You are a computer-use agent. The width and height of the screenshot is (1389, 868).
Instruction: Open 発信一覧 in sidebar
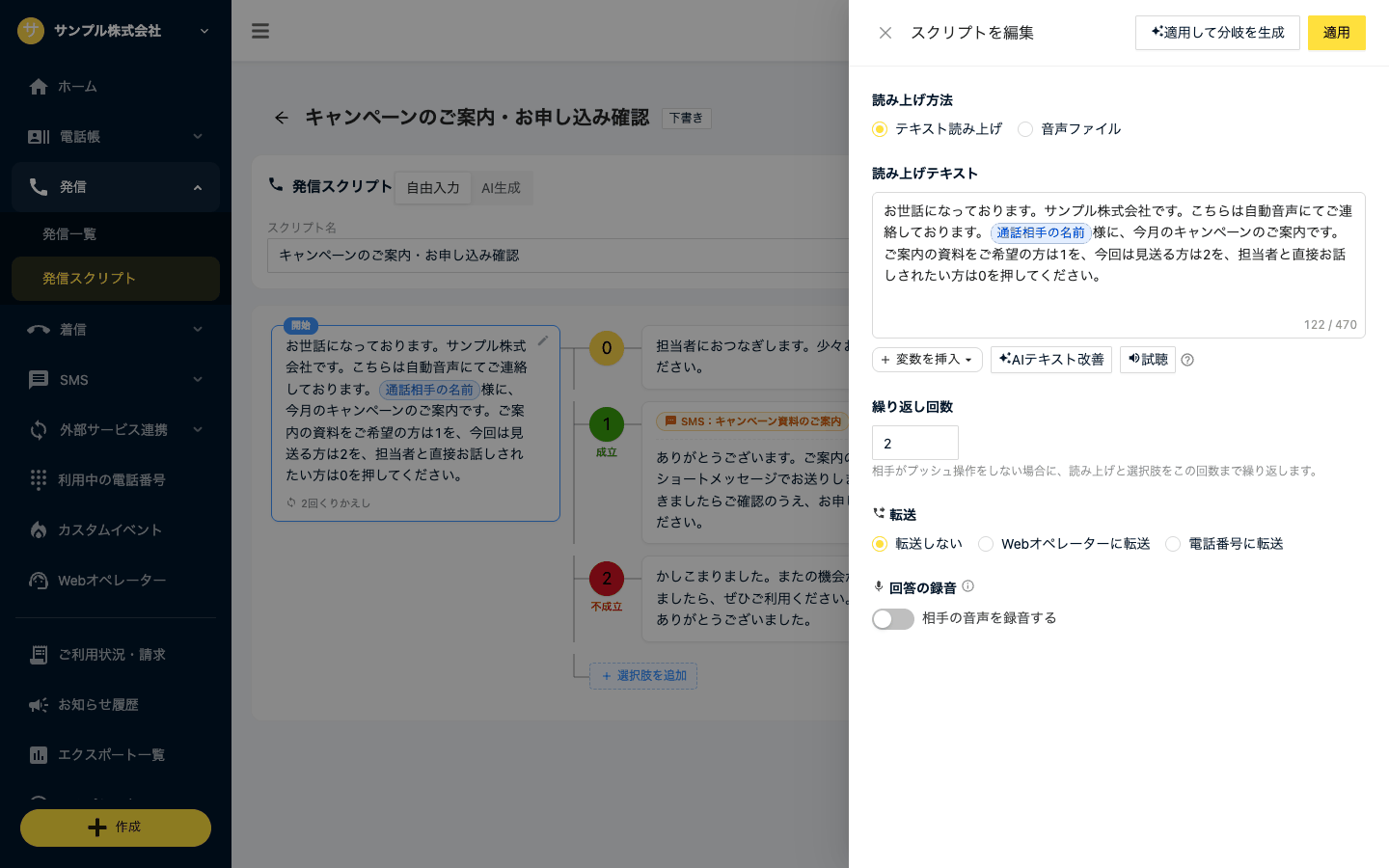[116, 234]
